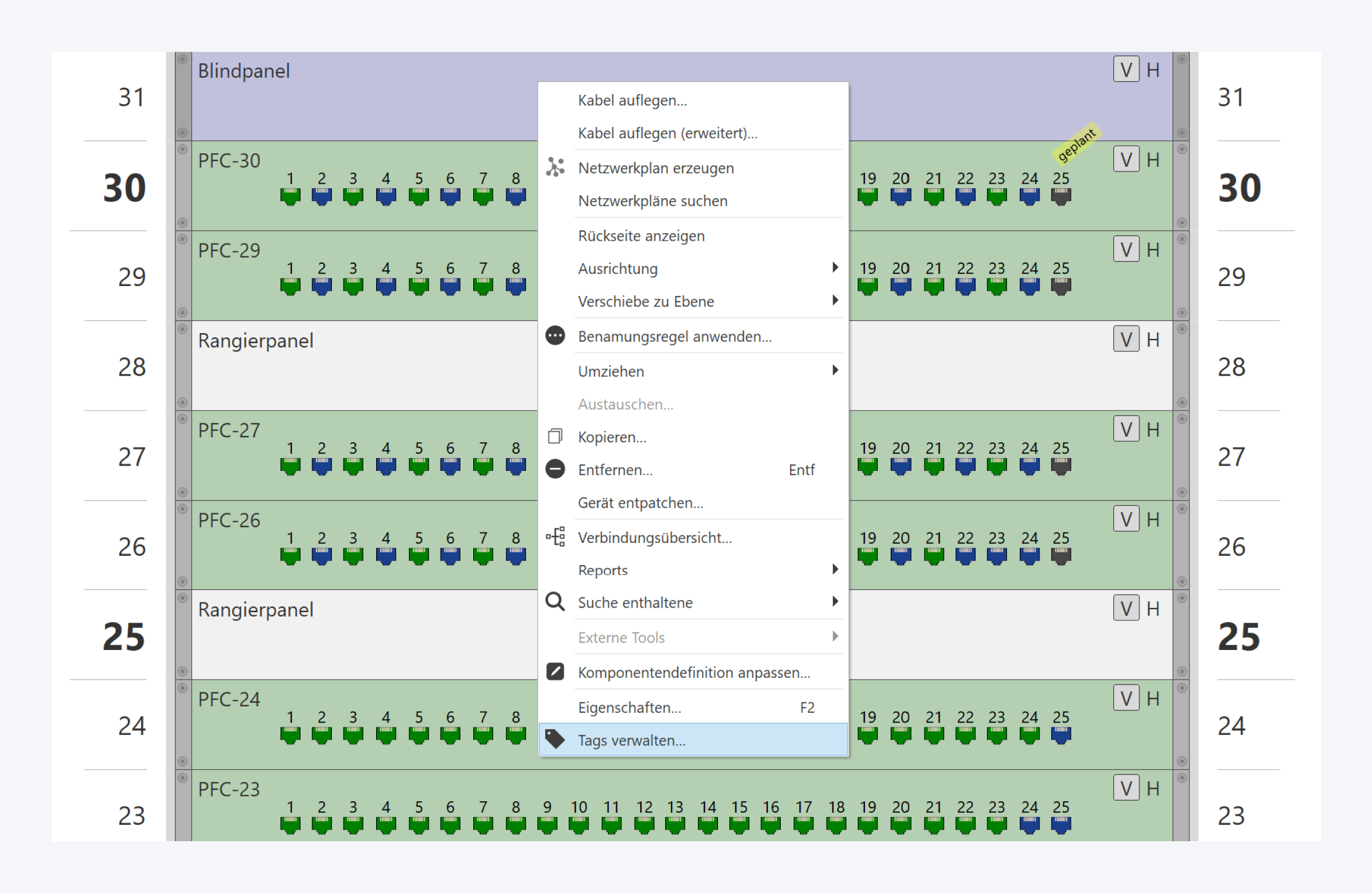Choose Kabel auflegen (erweitert) entry
Screen dimensions: 1372x893
(x=667, y=133)
